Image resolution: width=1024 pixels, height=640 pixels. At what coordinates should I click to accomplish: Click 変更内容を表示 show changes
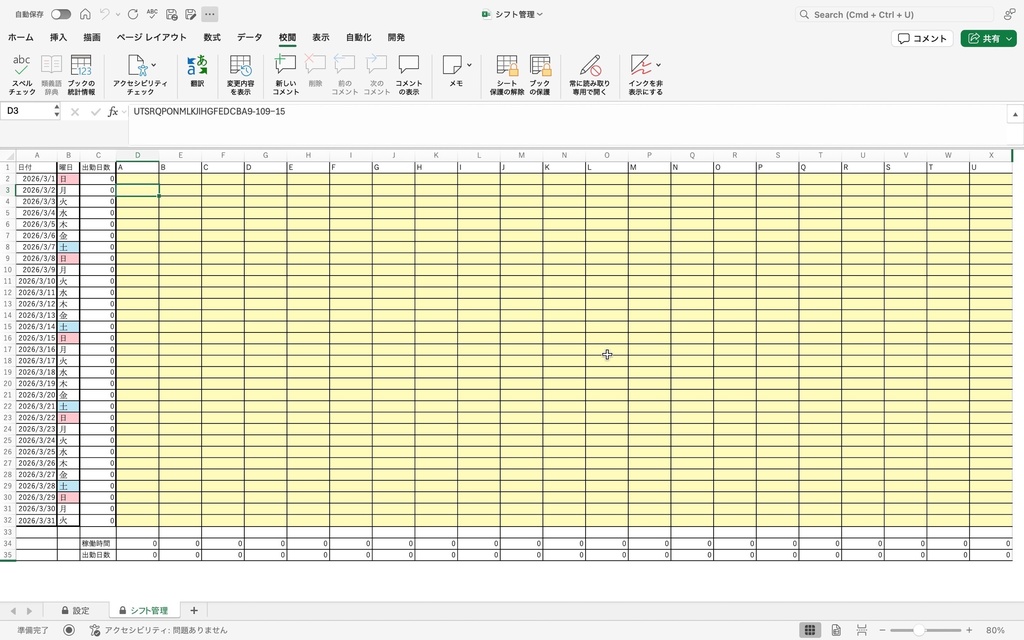tap(240, 74)
